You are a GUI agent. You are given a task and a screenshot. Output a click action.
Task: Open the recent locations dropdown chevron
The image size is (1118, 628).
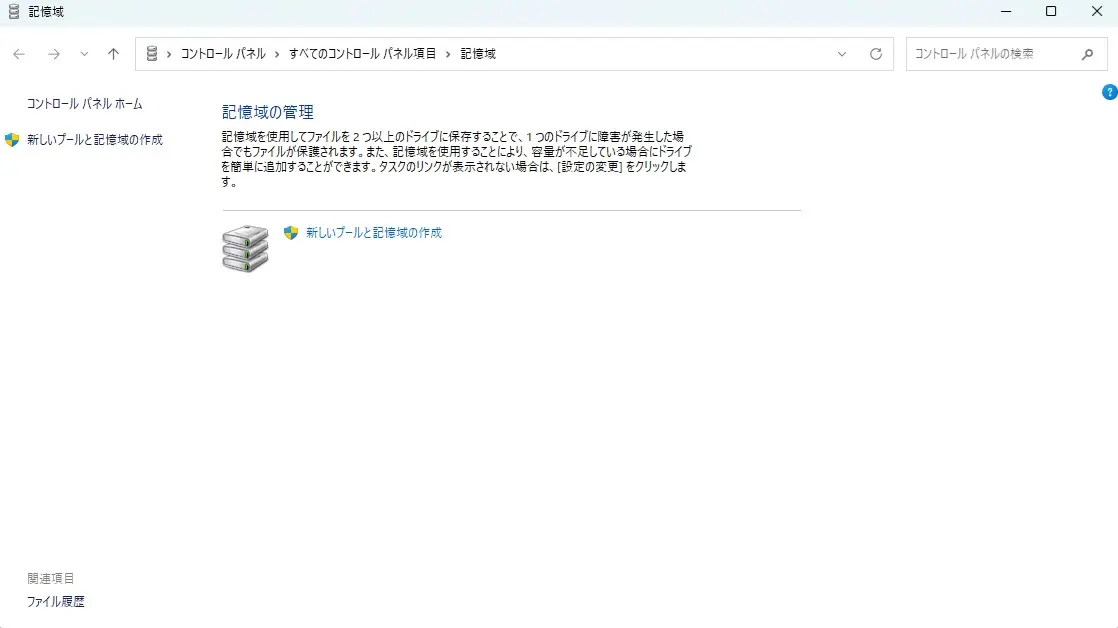[84, 54]
